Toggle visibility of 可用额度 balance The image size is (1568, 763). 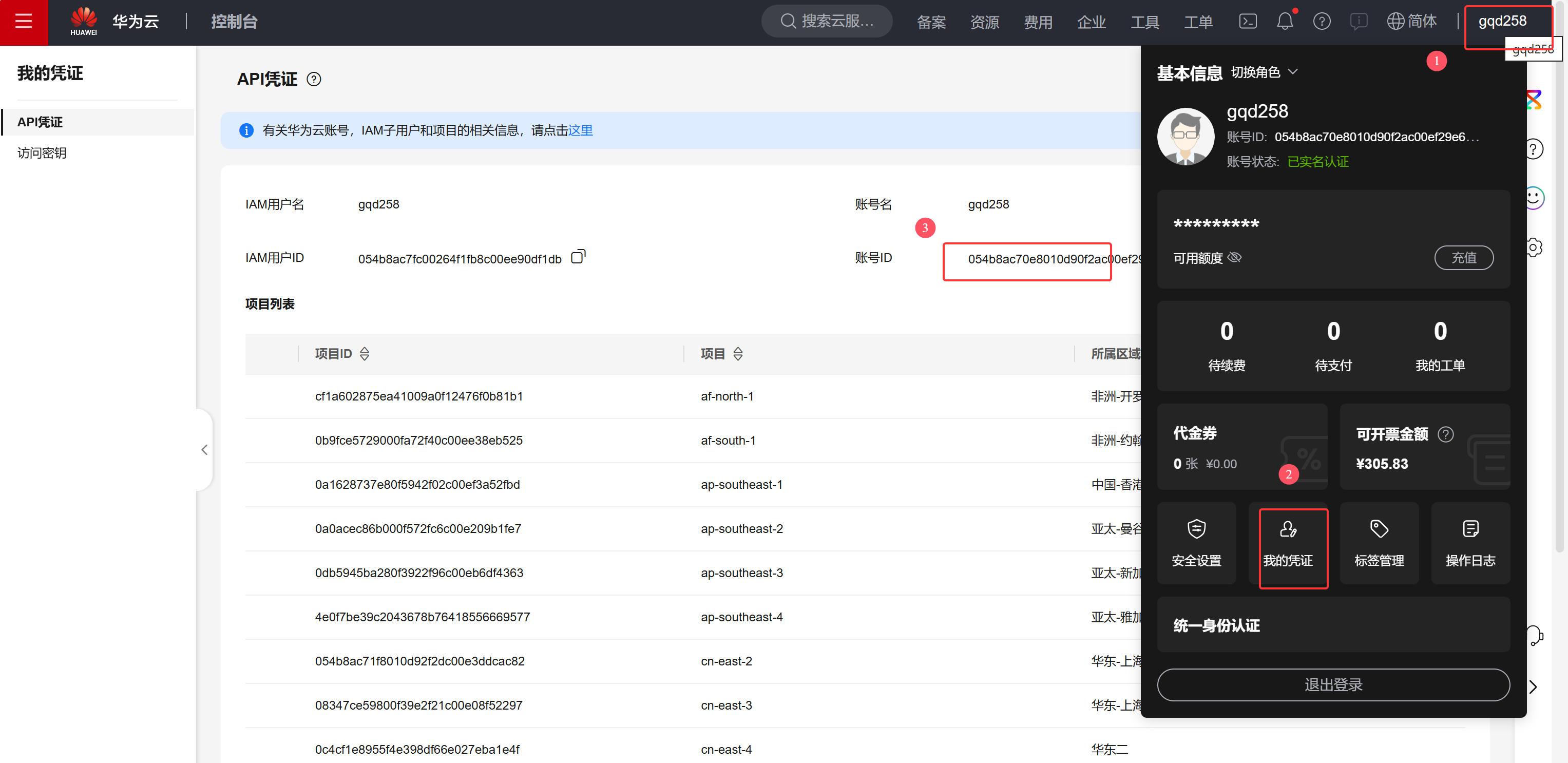point(1234,258)
